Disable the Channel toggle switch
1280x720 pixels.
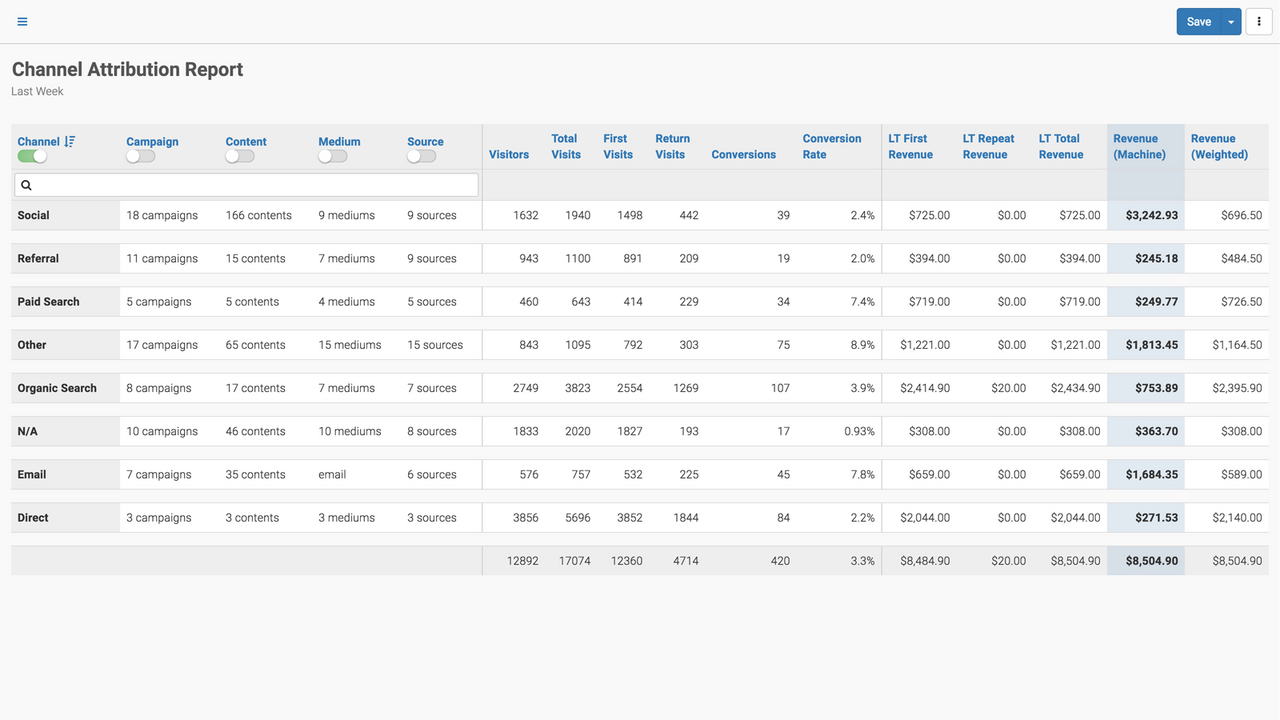[x=32, y=156]
